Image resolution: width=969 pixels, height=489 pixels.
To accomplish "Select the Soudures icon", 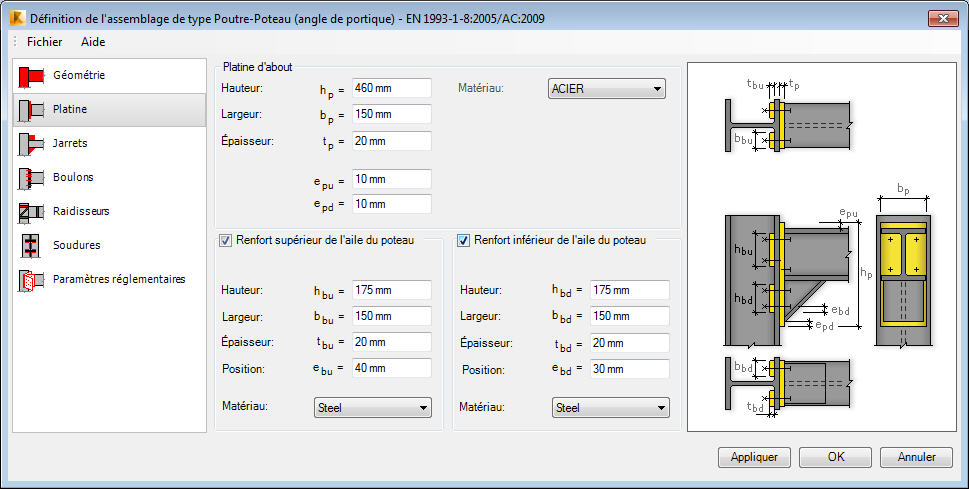I will pyautogui.click(x=31, y=246).
